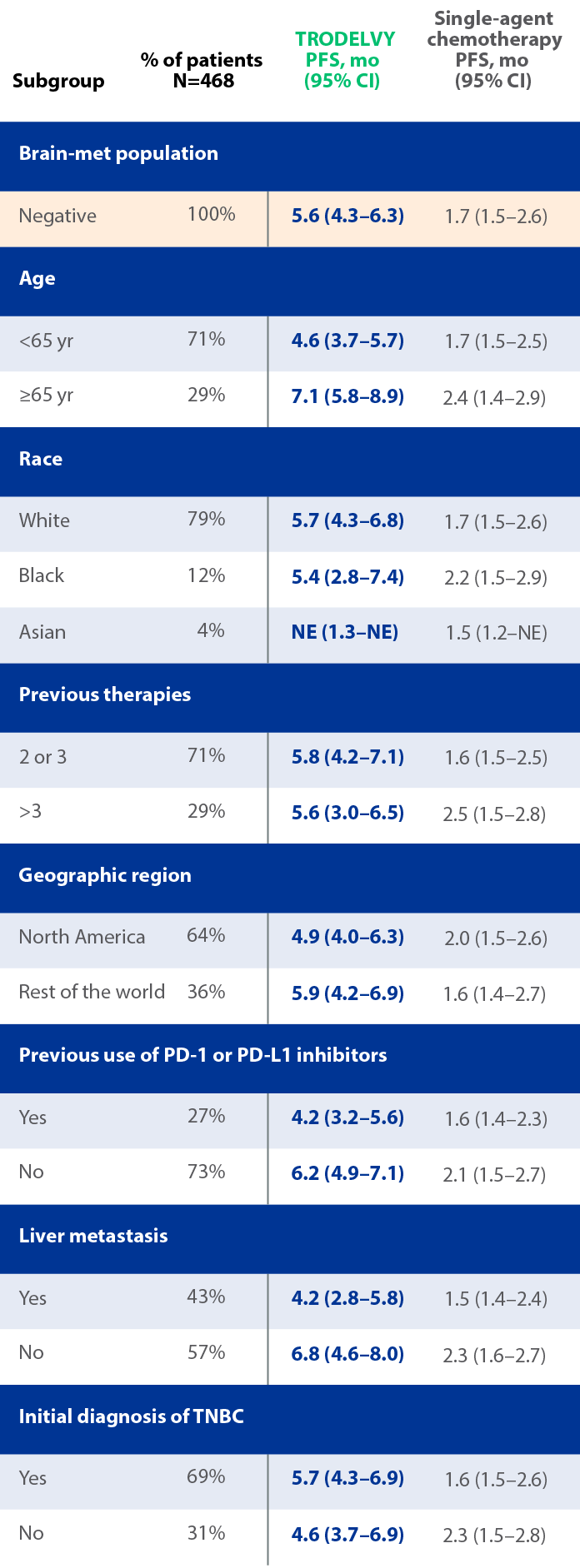Screen dimensions: 580x1568
Task: Click the ≥65 yr subgroup label
Action: (x=47, y=396)
